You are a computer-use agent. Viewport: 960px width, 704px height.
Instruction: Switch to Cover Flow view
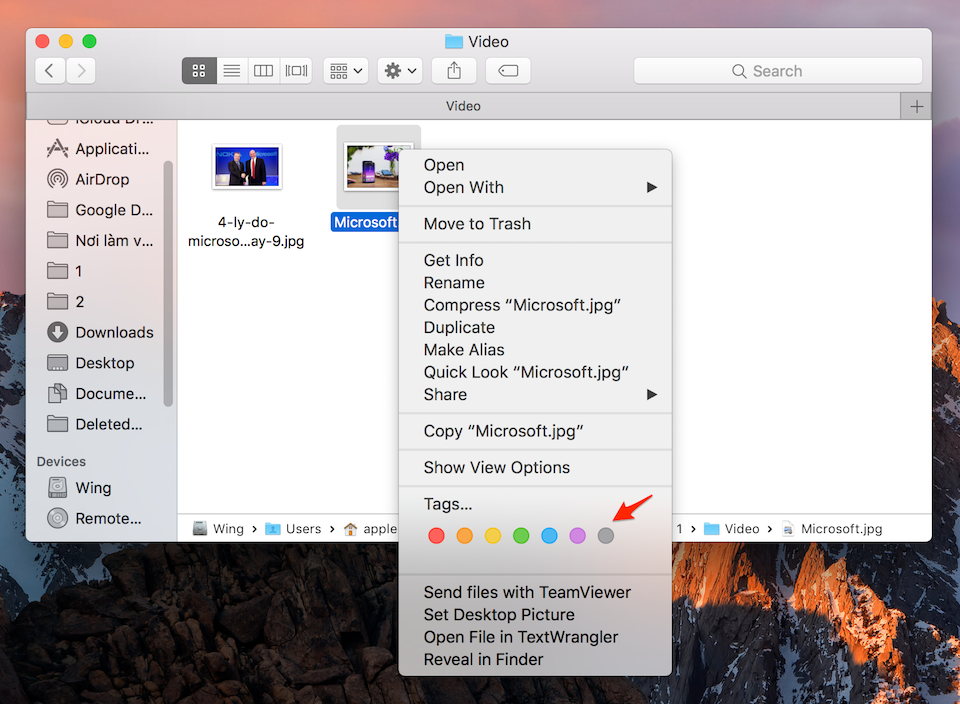296,70
